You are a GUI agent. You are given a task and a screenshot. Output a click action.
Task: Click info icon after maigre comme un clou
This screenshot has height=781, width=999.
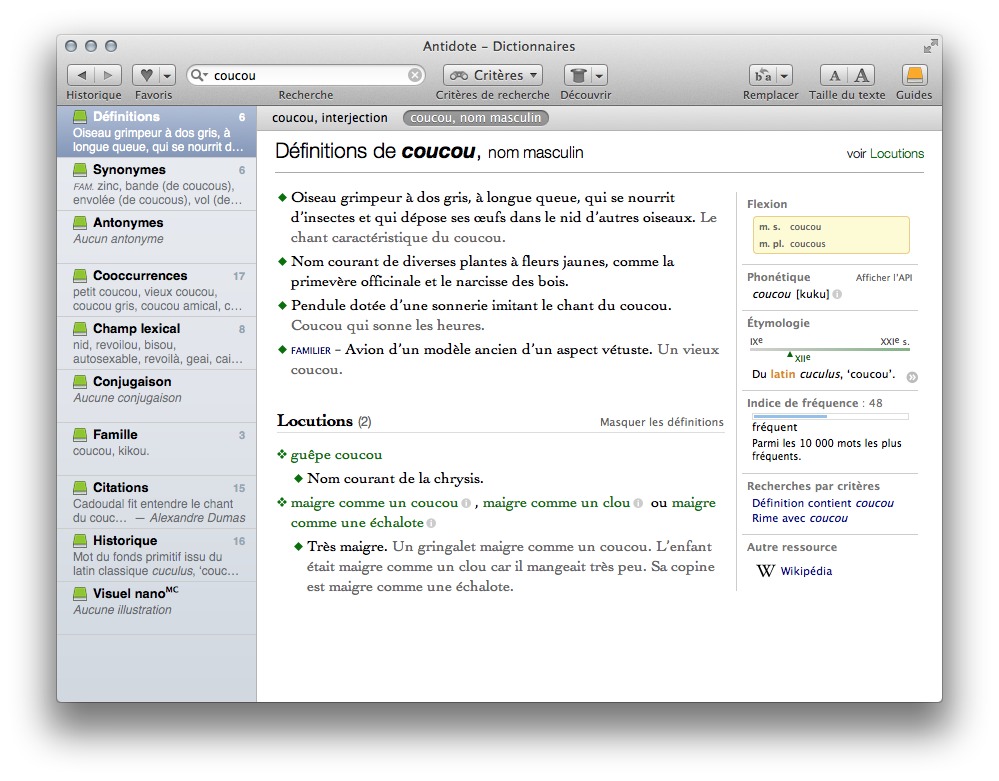(638, 503)
